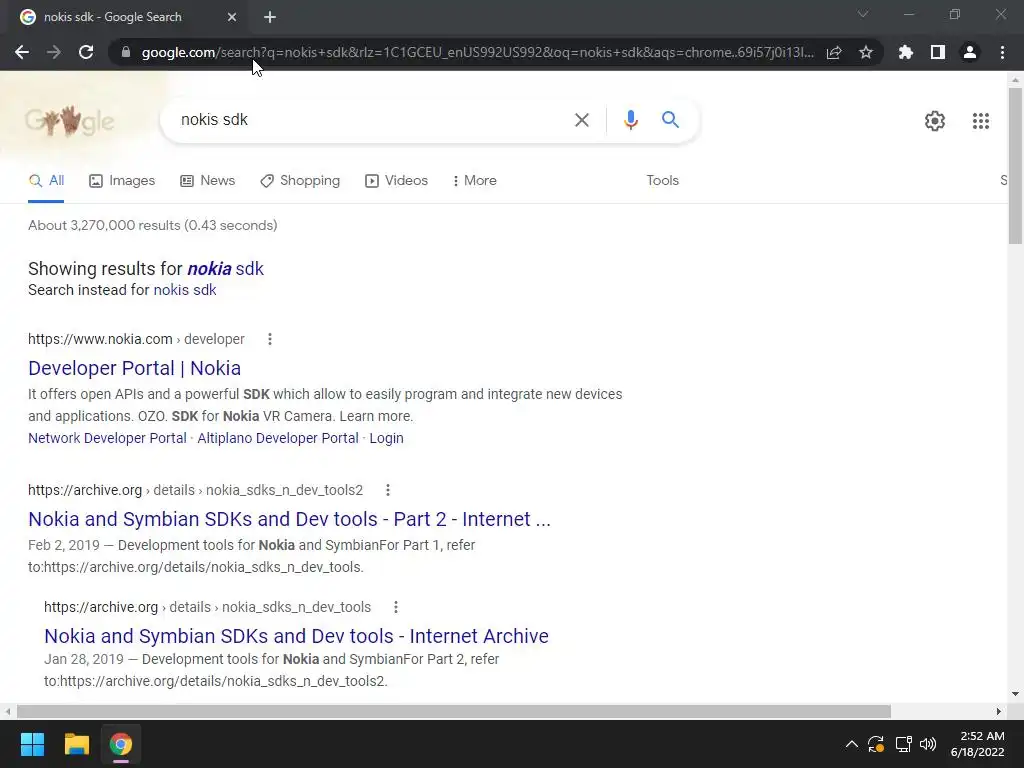Viewport: 1024px width, 768px height.
Task: Click the vertical scrollbar thumb
Action: [x=1015, y=166]
